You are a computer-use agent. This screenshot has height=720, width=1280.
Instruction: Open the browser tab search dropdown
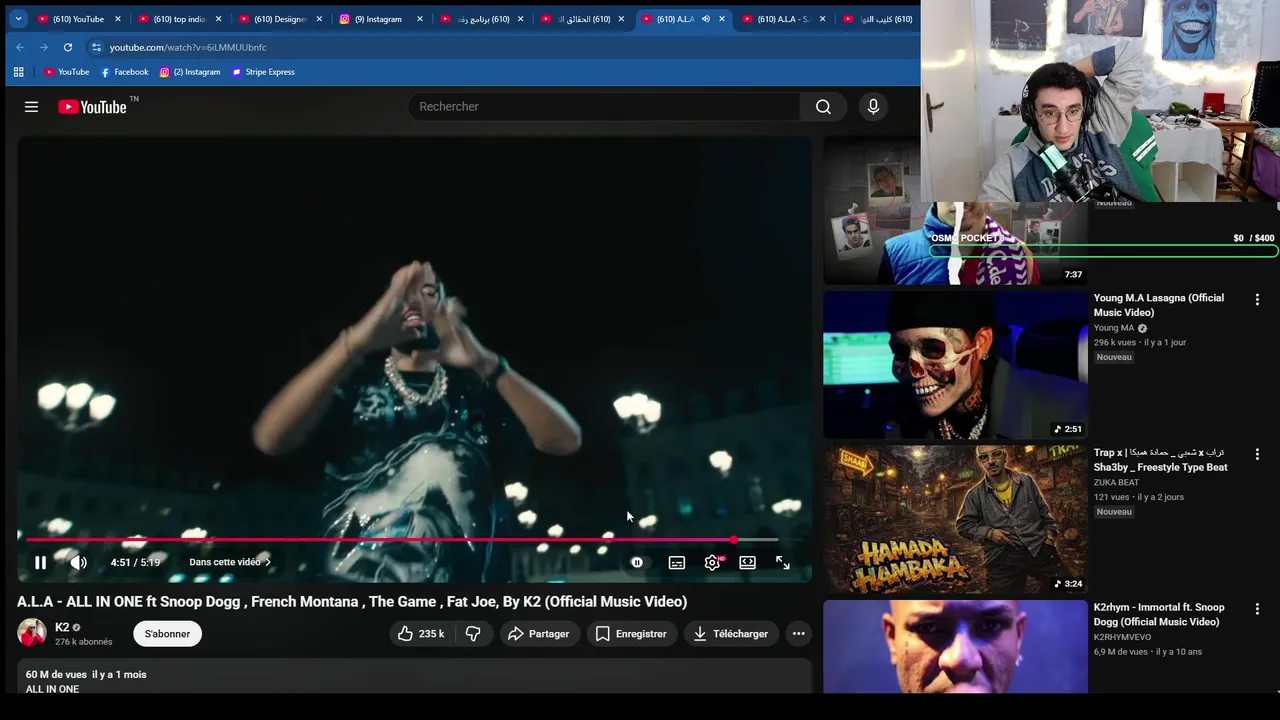pyautogui.click(x=18, y=19)
